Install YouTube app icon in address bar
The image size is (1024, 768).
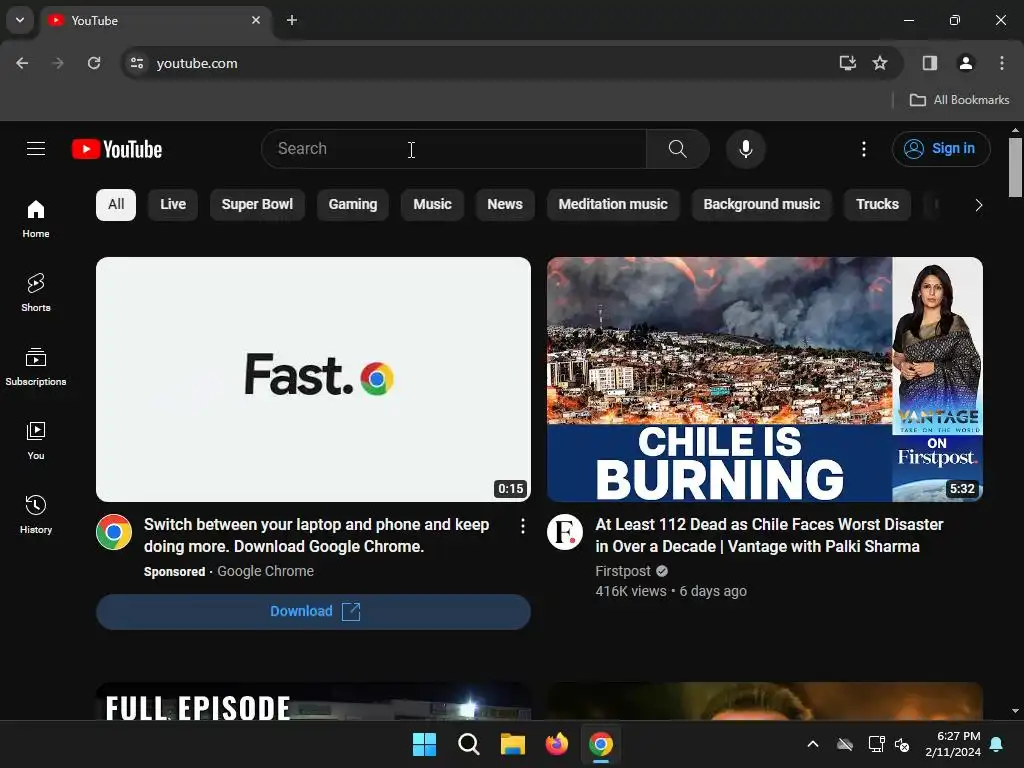(848, 63)
